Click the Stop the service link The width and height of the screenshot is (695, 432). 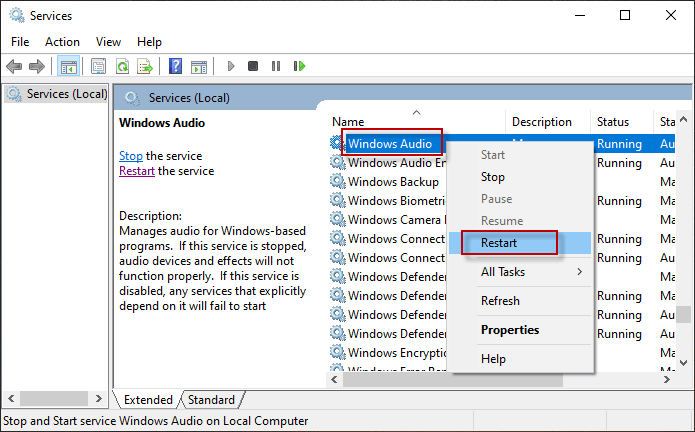coord(131,156)
